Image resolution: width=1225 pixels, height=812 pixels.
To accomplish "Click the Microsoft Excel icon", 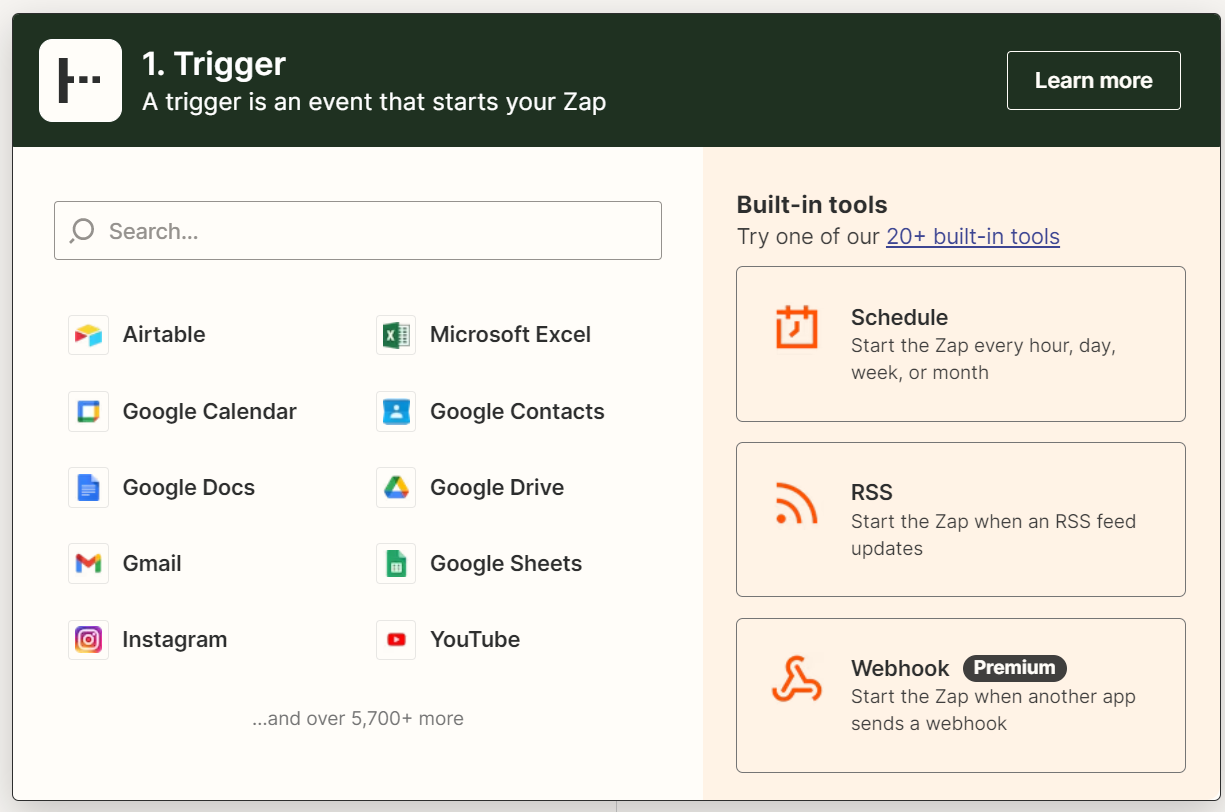I will [396, 335].
